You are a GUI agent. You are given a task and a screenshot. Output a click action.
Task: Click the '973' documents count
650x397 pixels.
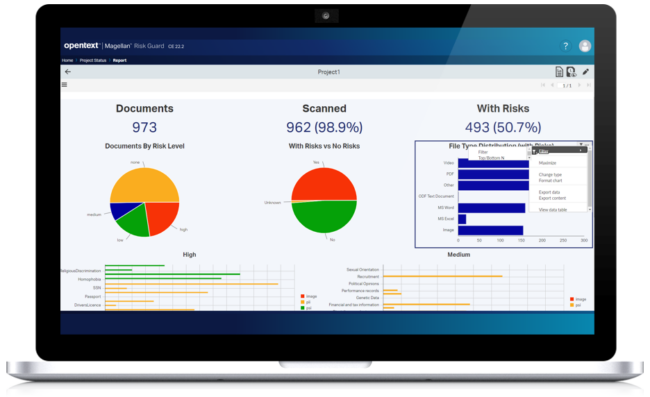(x=144, y=127)
